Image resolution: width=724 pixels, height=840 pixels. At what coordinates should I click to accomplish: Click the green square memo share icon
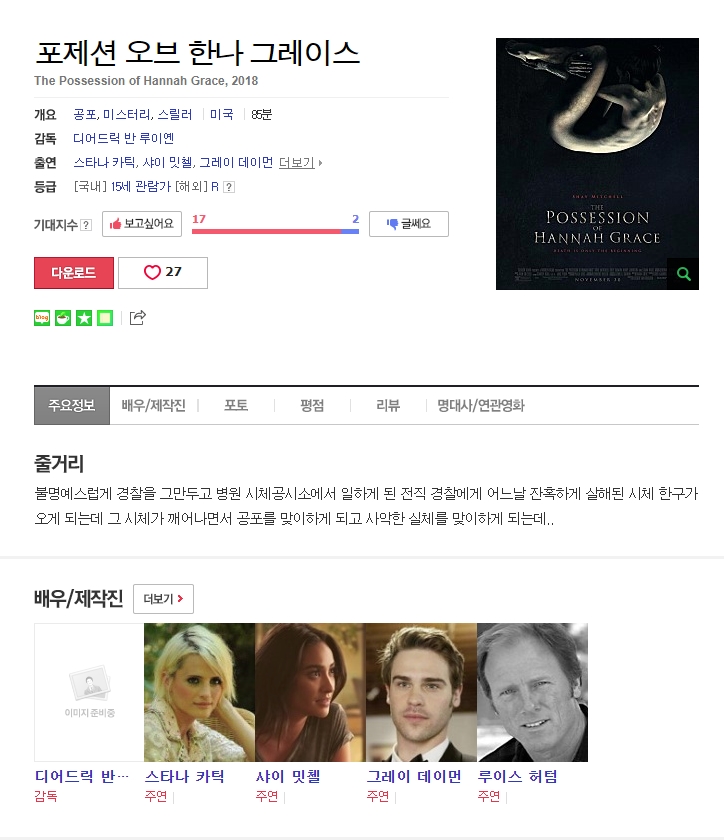[x=105, y=318]
